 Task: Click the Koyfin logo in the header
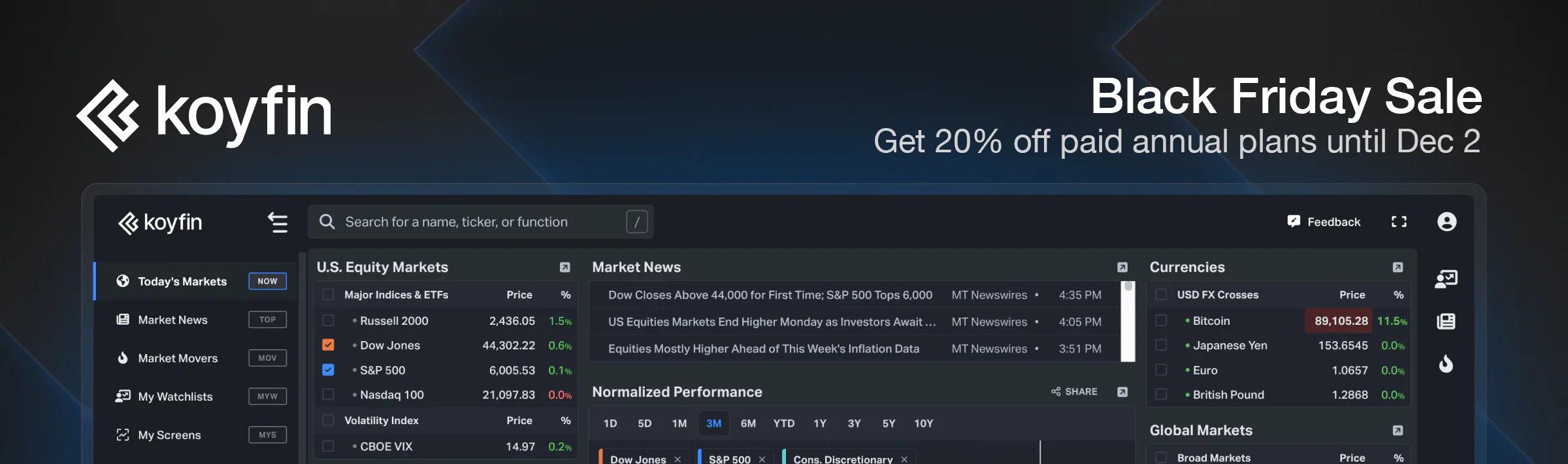pyautogui.click(x=160, y=223)
